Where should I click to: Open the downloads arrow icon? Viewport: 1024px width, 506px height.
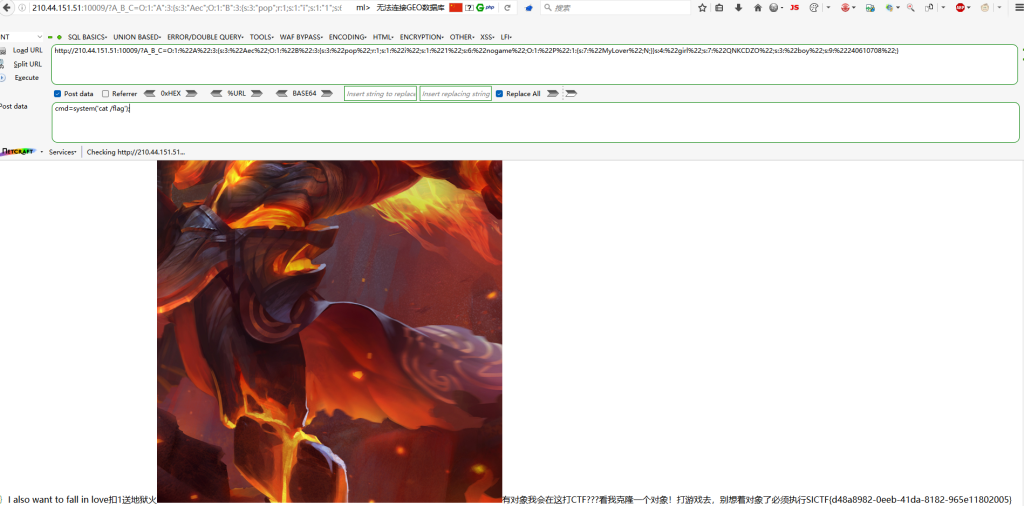[x=738, y=7]
